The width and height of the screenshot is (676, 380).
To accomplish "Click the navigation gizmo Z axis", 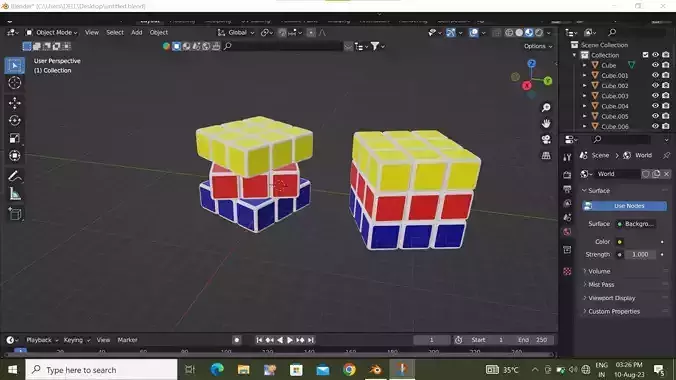I will coord(532,64).
